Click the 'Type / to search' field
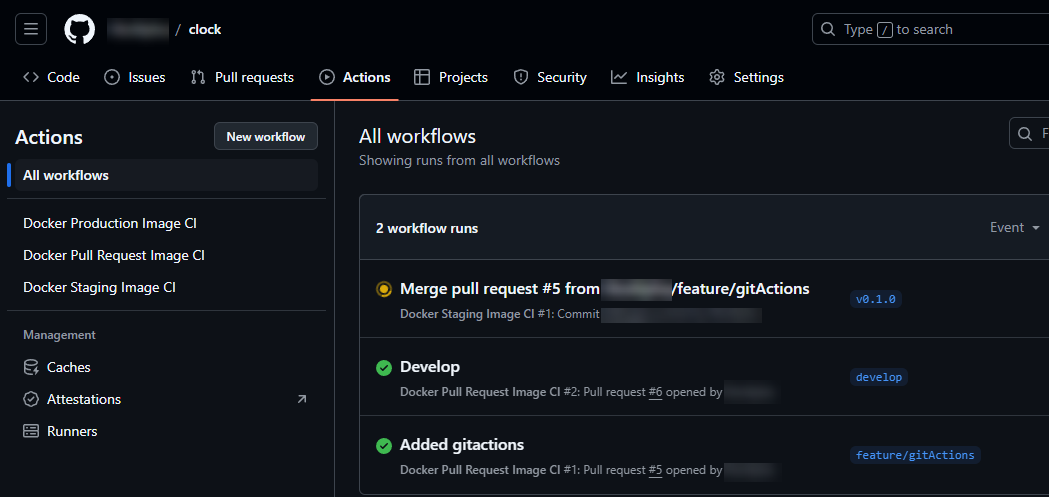 [930, 29]
